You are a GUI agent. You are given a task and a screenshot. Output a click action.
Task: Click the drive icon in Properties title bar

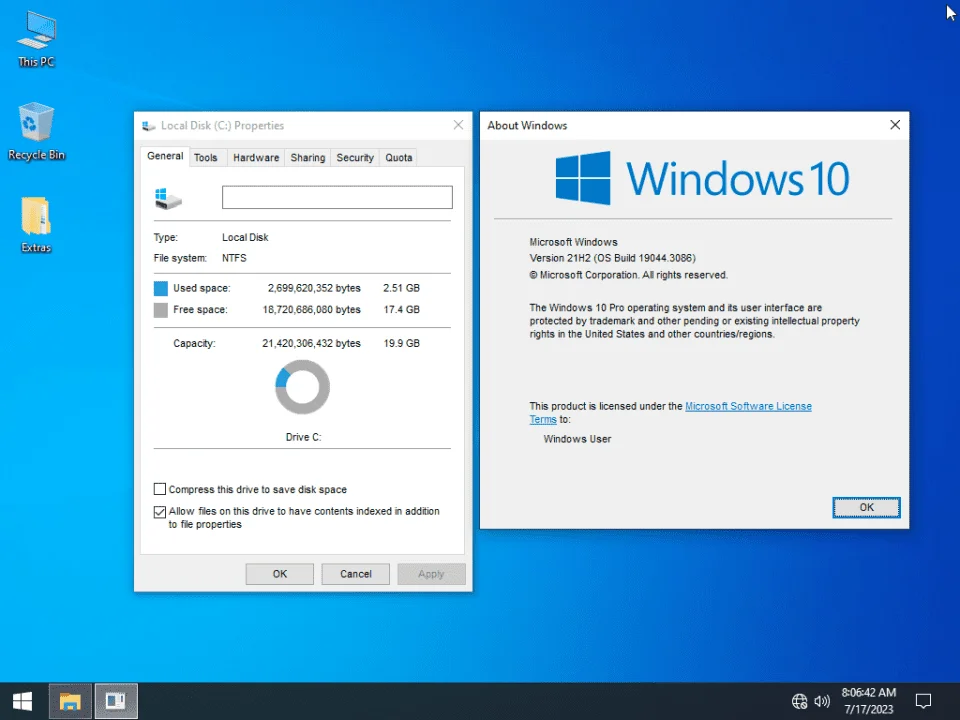(x=148, y=126)
